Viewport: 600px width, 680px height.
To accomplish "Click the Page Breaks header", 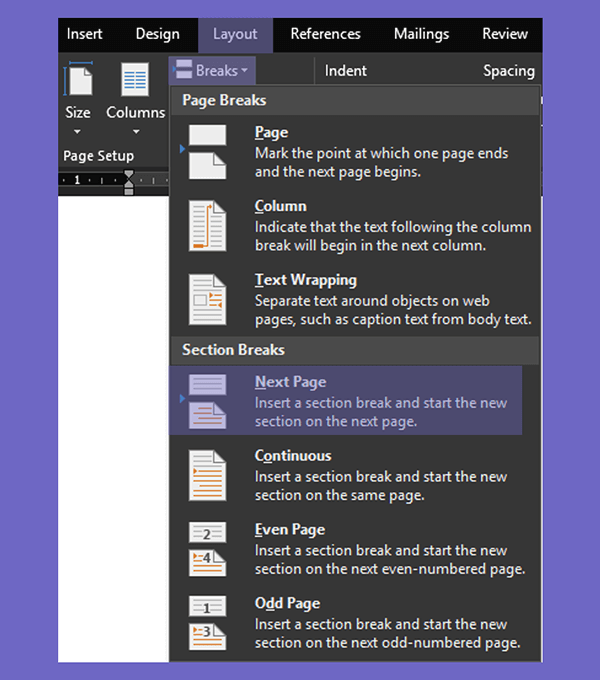I will click(355, 100).
